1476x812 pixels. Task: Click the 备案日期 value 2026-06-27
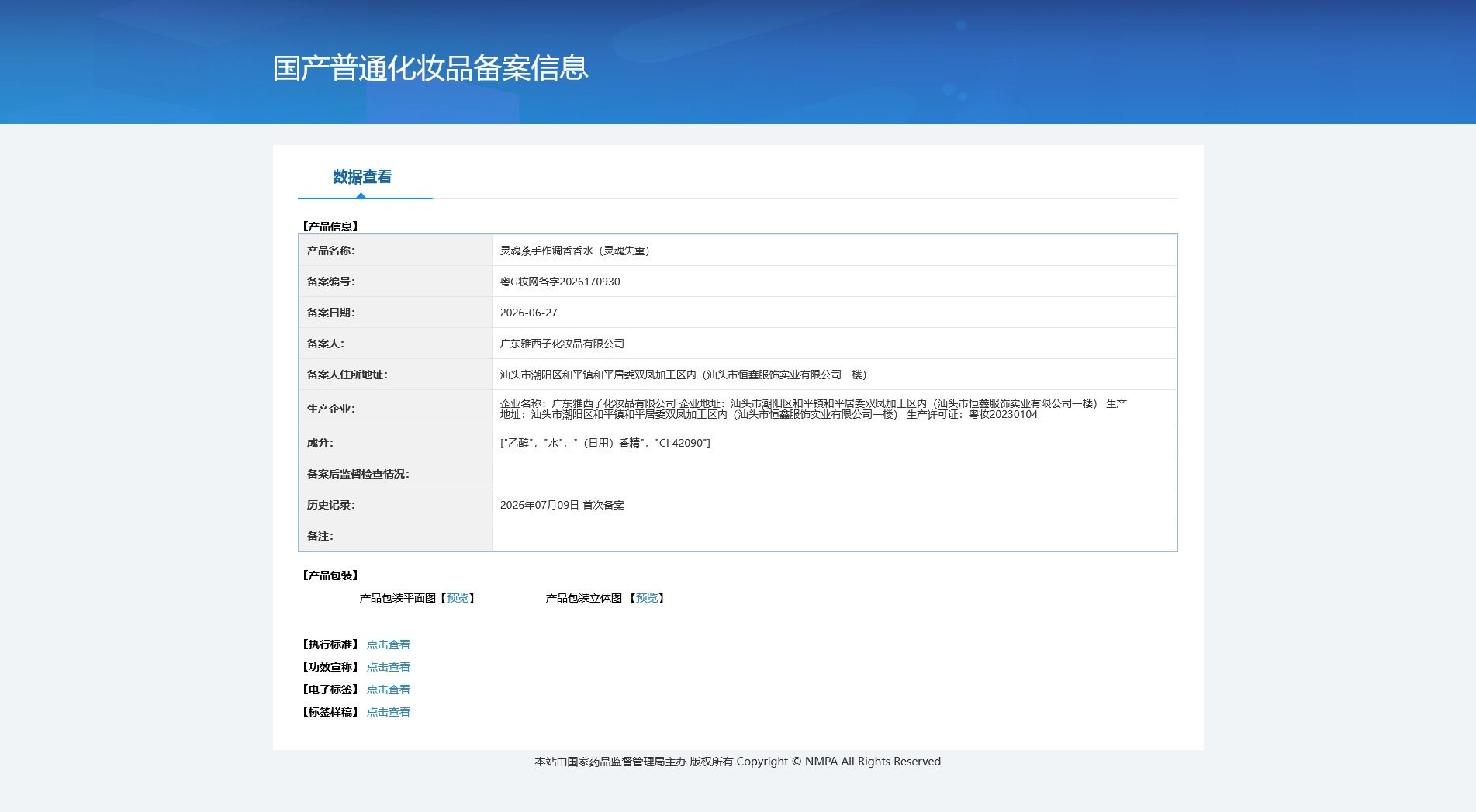(529, 313)
